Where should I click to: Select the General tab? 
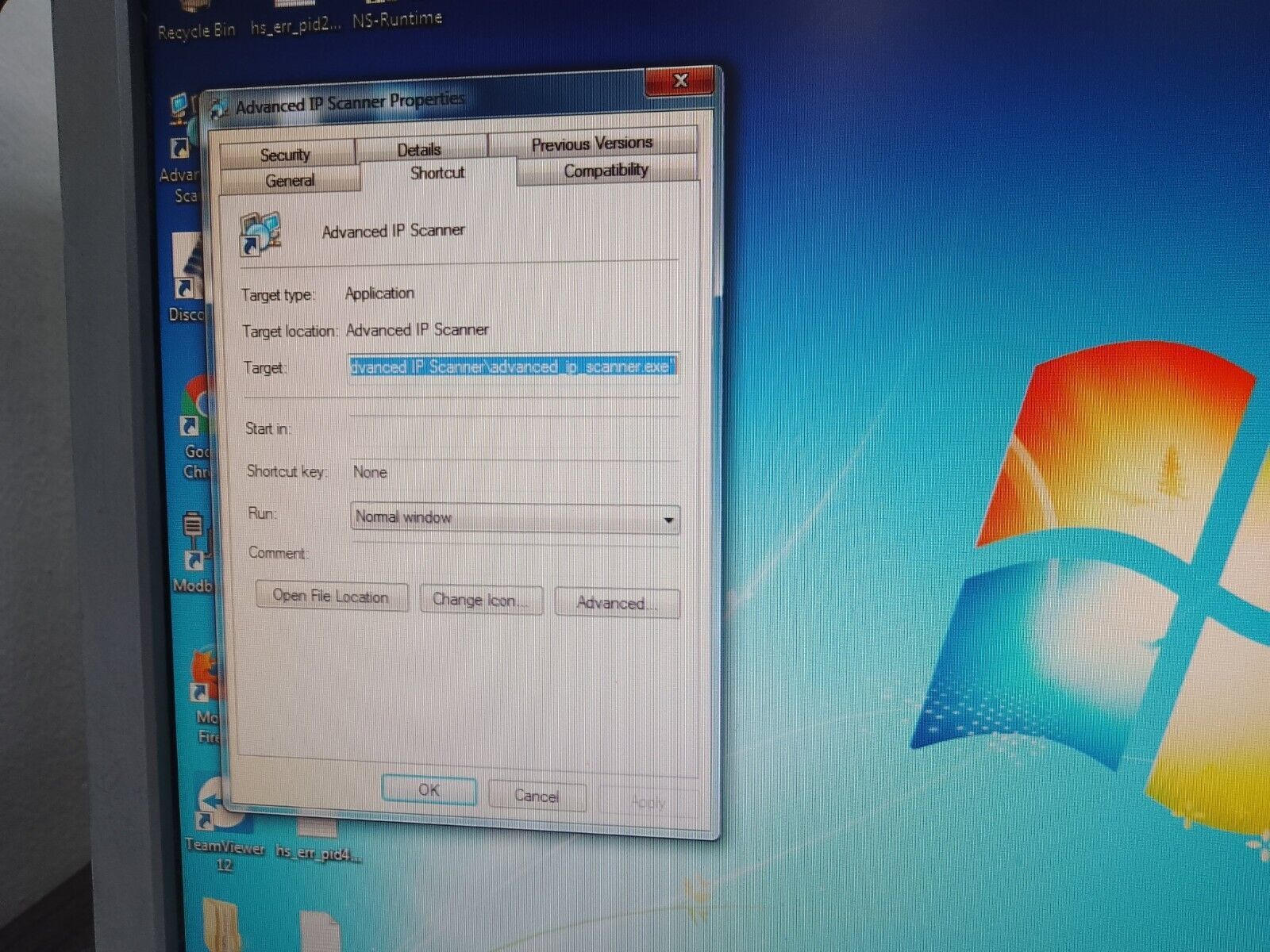pos(290,181)
